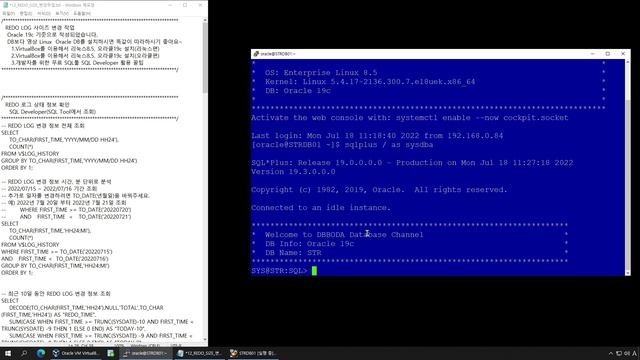Click 'GROUP BY TO_CHAR(FIRST_TIME,'HH24:MI')' line
Viewport: 640px width, 360px height.
(55, 266)
